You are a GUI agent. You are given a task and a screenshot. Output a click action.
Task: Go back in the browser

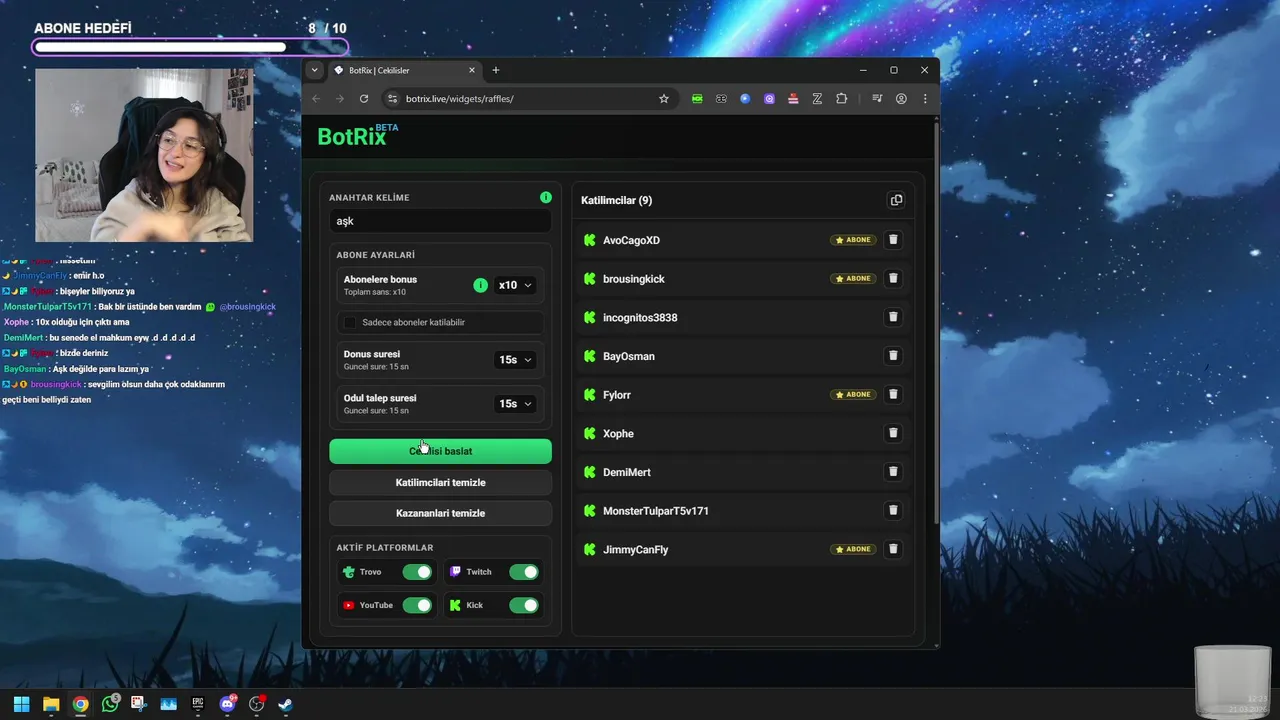(x=316, y=99)
